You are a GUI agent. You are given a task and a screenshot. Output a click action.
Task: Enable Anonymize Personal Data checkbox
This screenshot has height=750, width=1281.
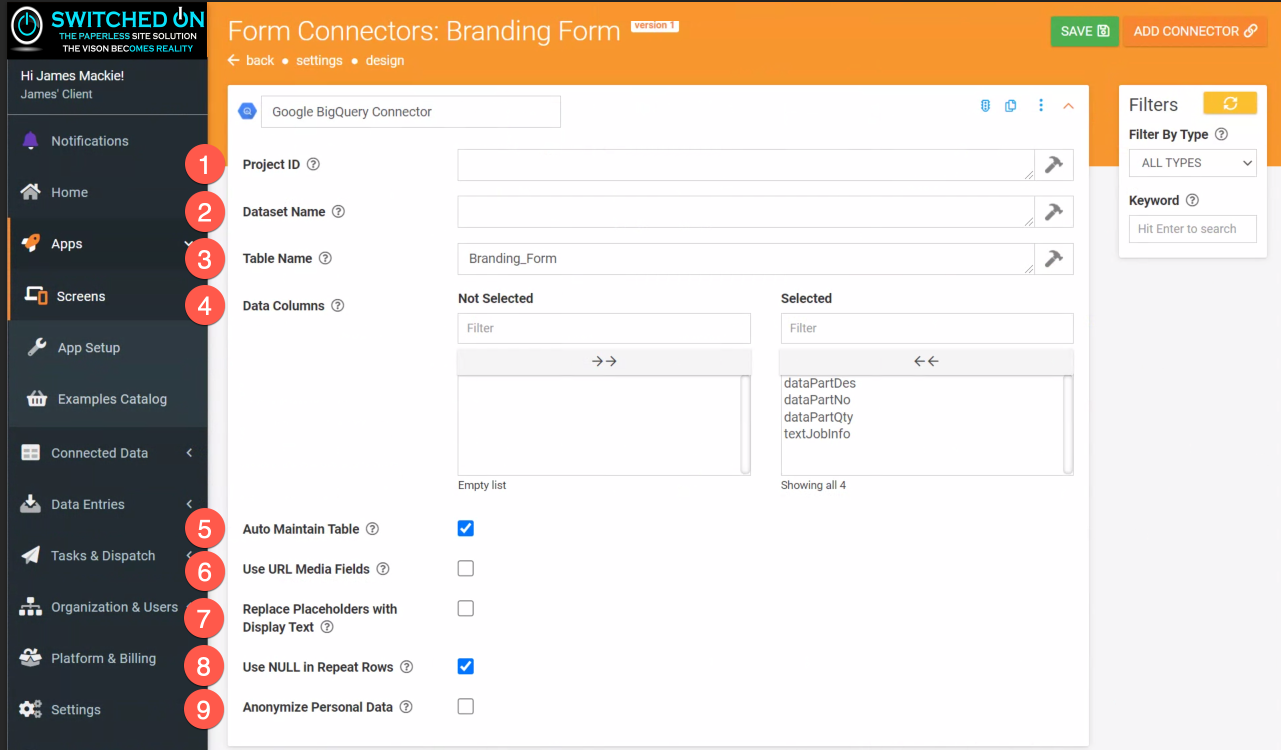466,706
